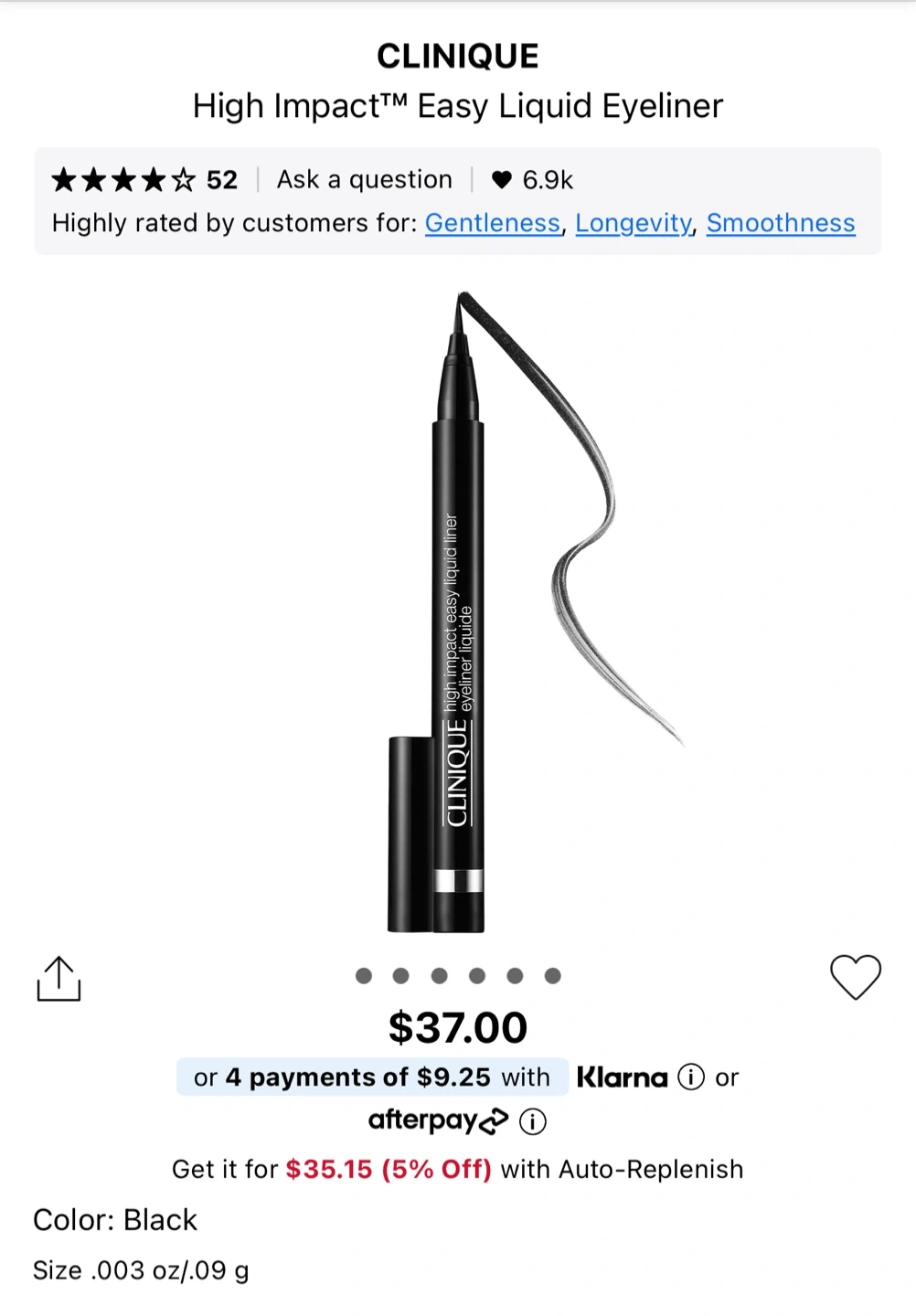Select last image carousel dot
The image size is (916, 1316).
[x=553, y=976]
